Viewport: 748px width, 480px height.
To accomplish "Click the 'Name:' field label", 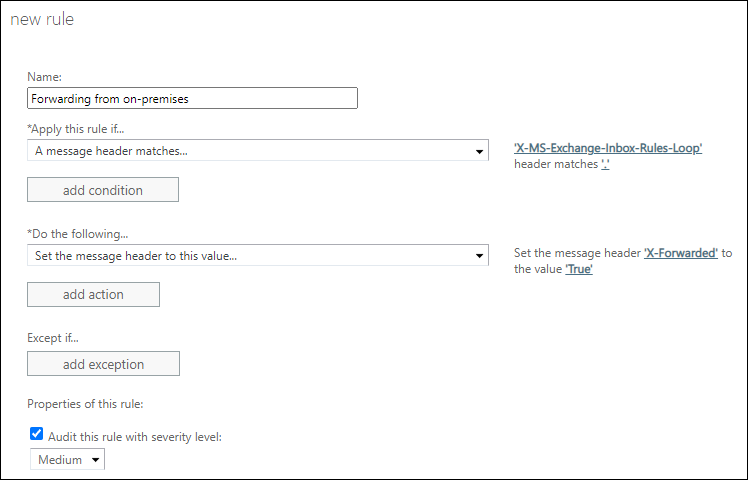I will point(44,77).
